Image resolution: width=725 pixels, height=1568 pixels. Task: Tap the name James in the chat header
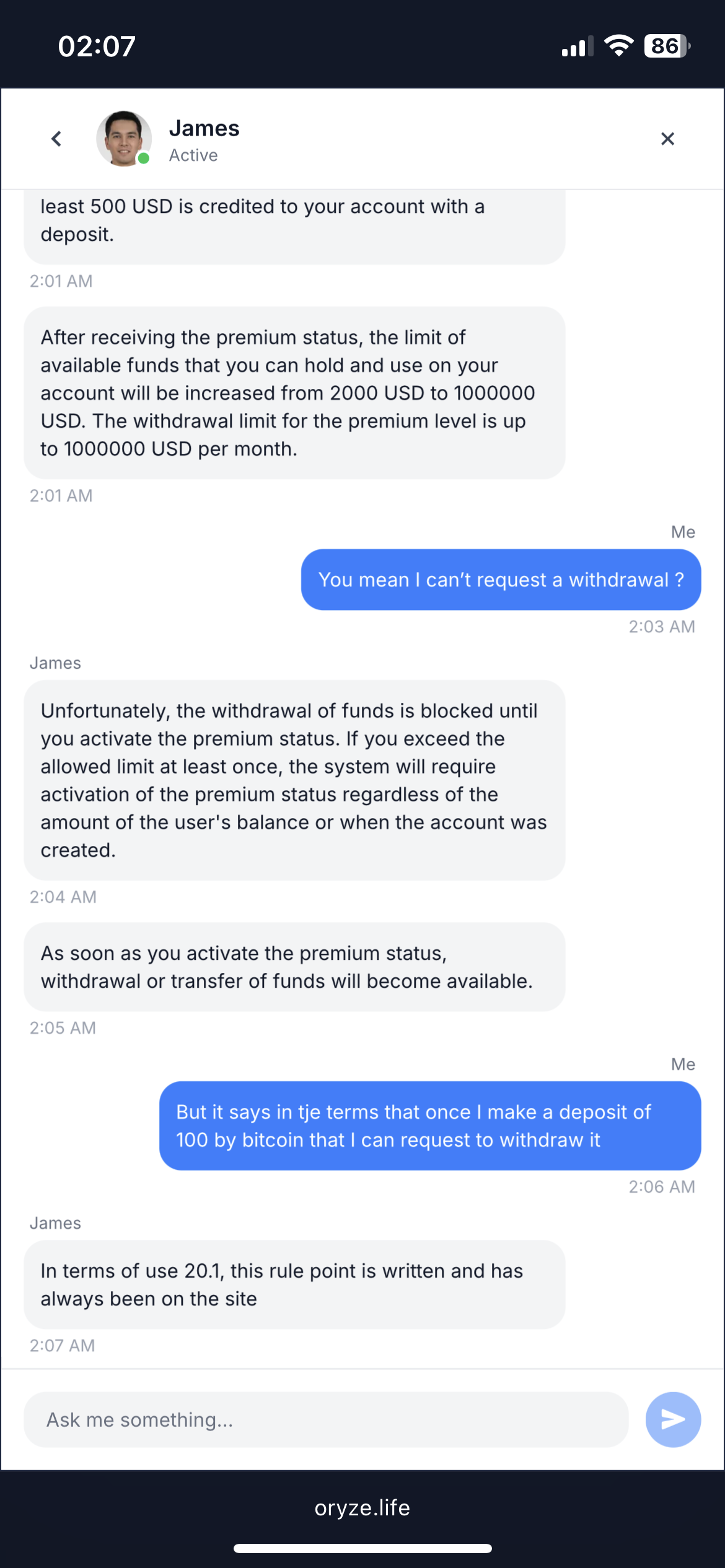click(204, 128)
